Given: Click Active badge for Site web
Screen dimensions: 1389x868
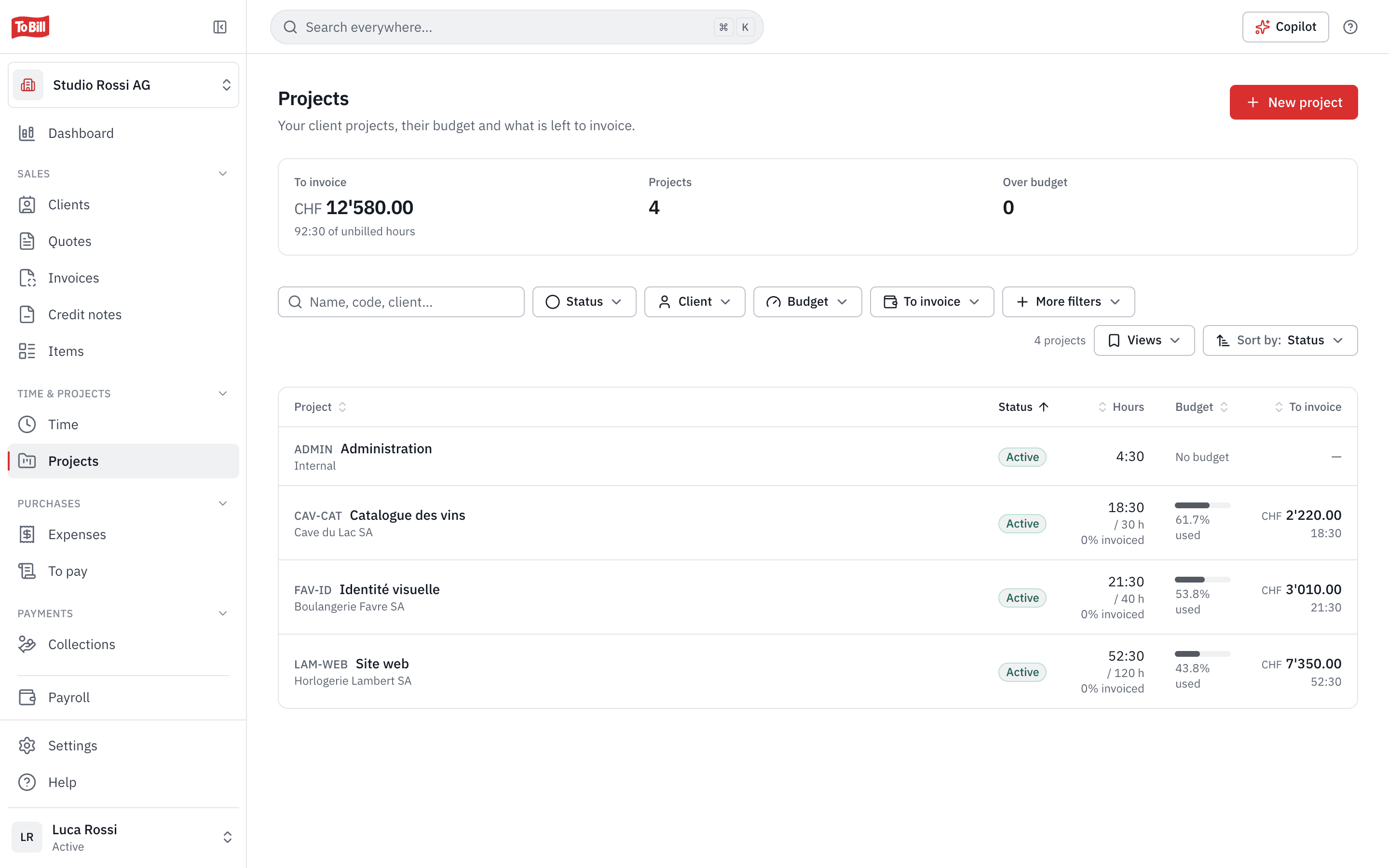Looking at the screenshot, I should click(1022, 672).
